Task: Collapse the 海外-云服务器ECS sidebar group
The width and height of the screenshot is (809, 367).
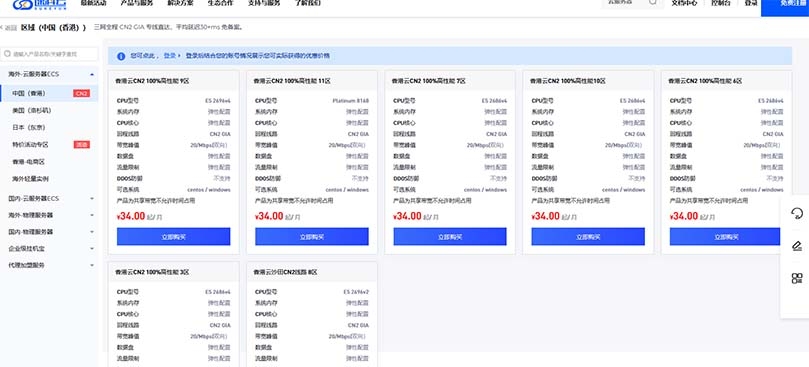Action: (x=50, y=74)
